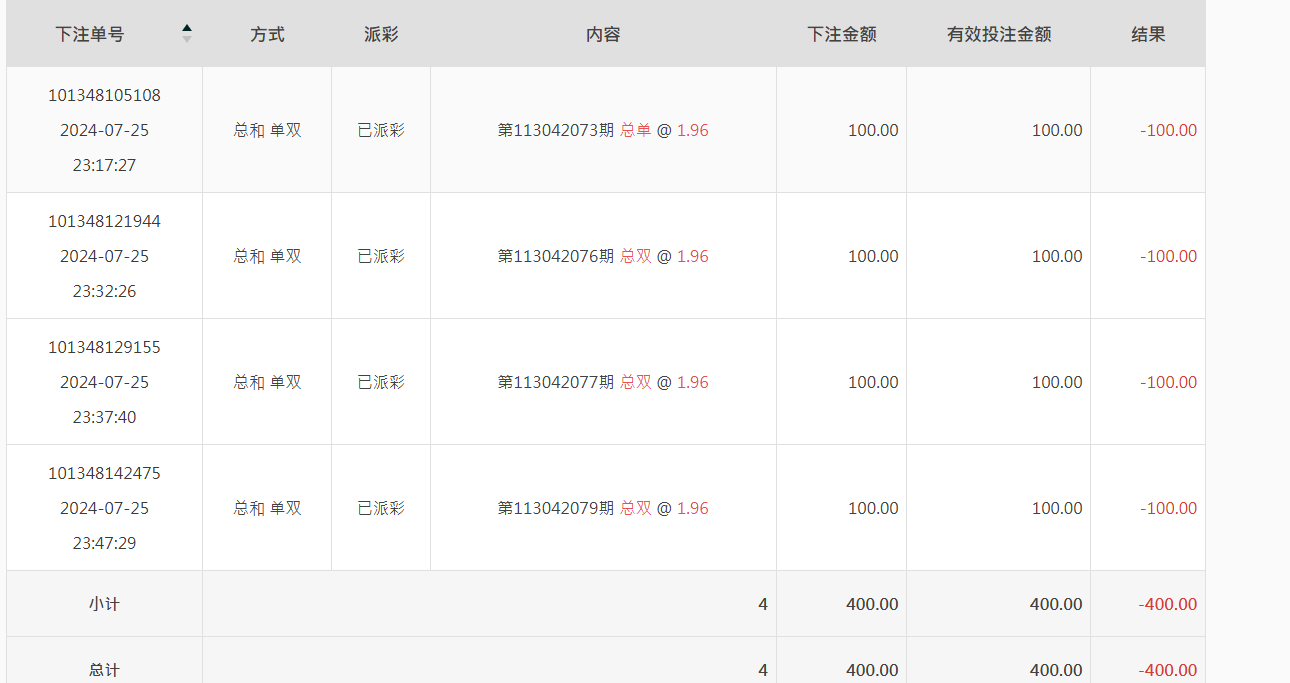Click the 第113042076期 总双 bet content
This screenshot has height=683, width=1290.
tap(603, 256)
